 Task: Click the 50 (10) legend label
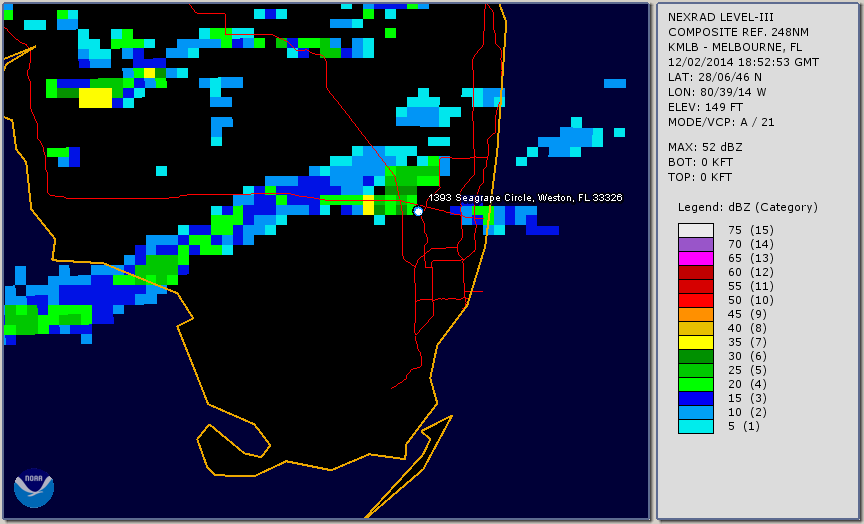click(750, 300)
